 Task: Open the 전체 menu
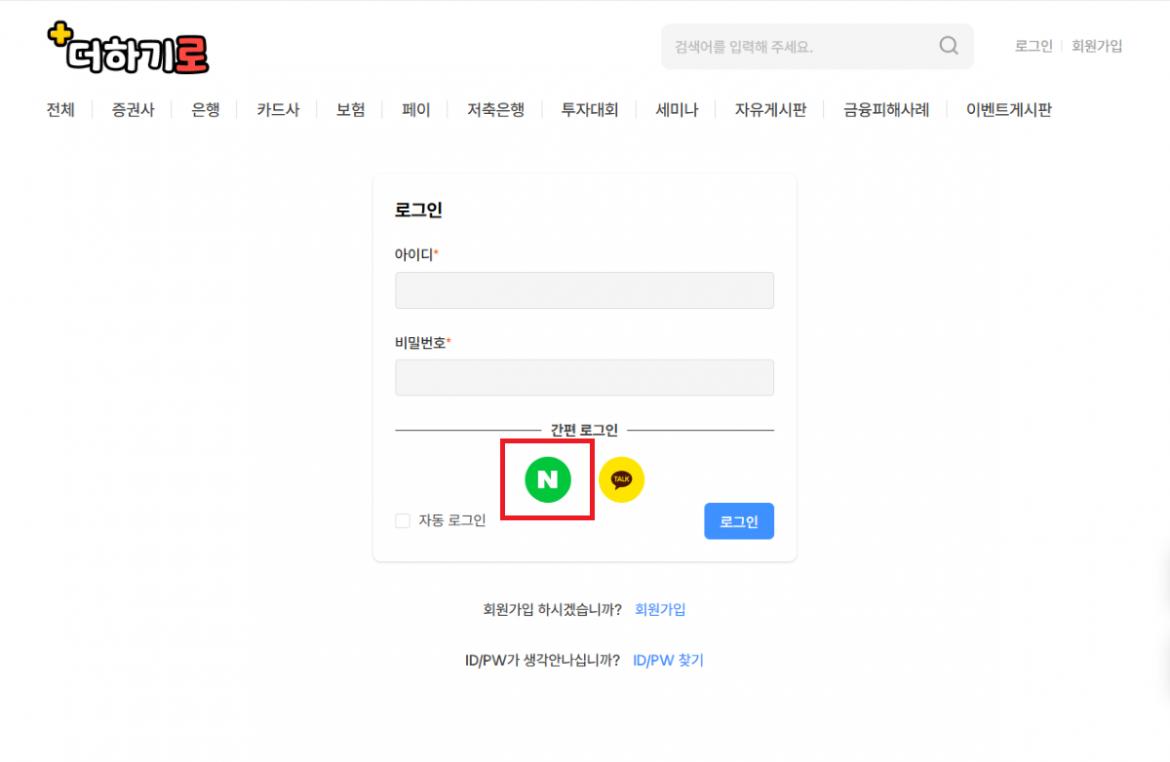[x=60, y=110]
